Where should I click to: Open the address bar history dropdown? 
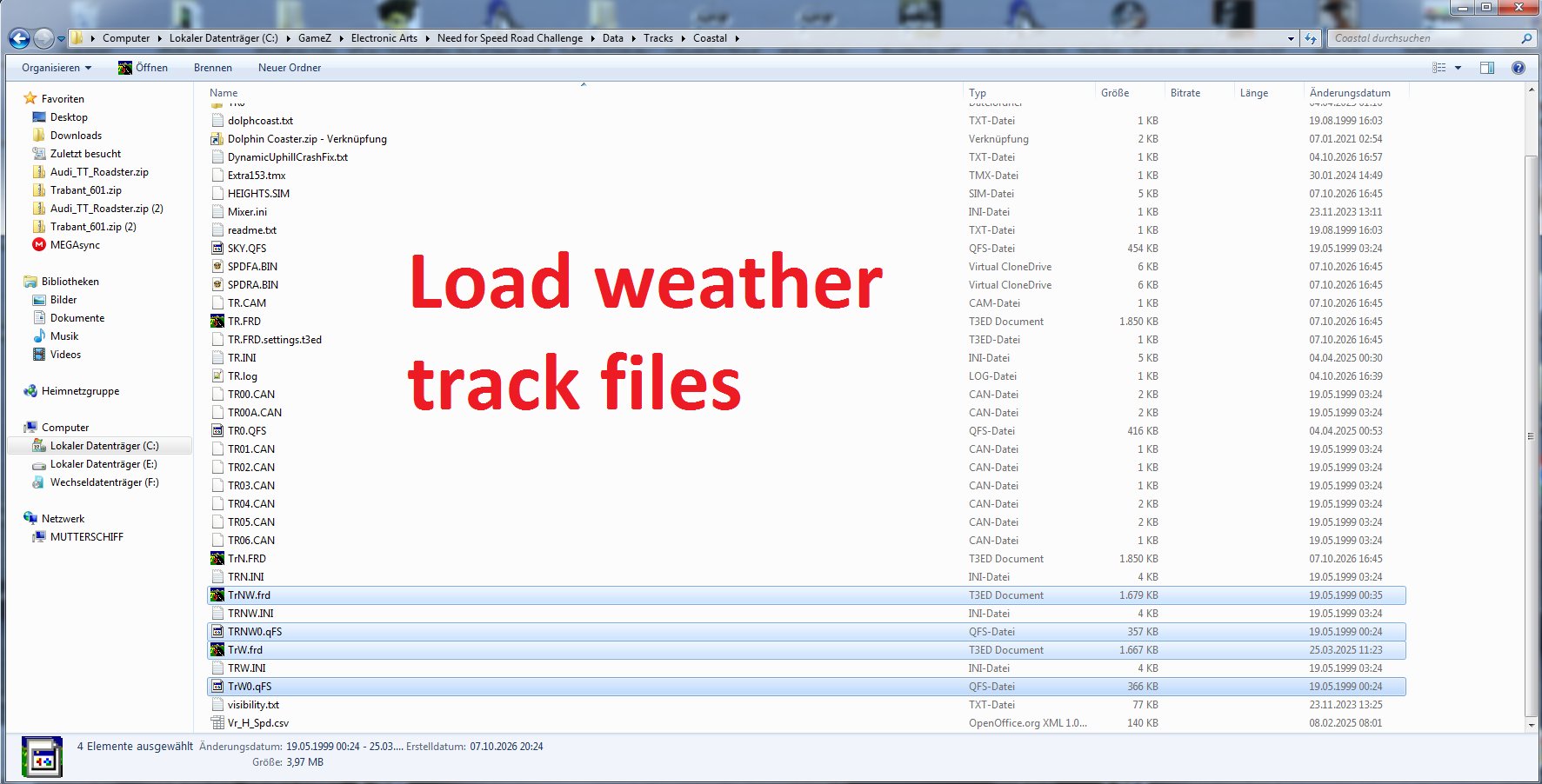pos(1291,38)
